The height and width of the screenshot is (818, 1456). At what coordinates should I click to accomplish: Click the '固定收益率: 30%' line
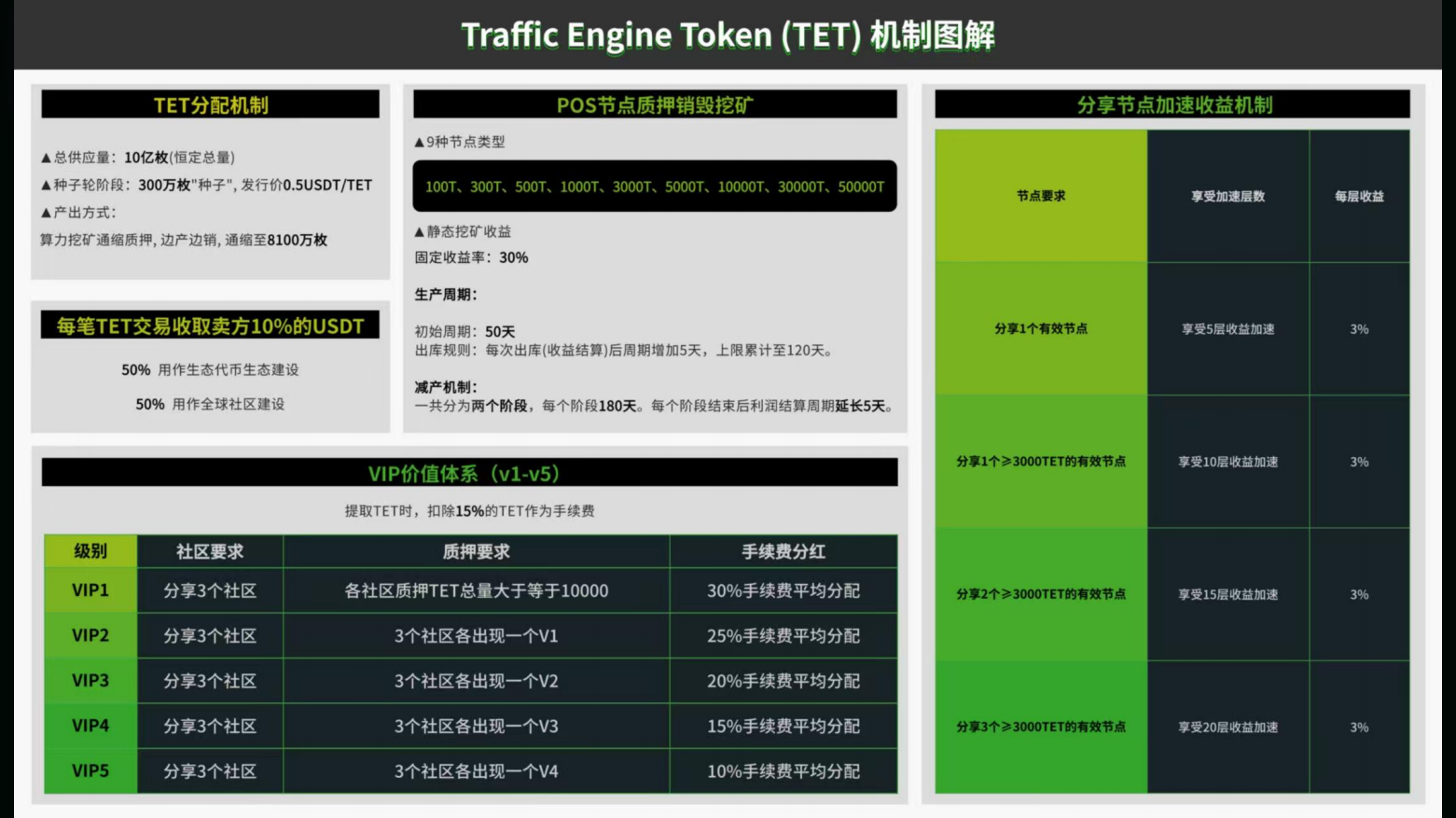[x=471, y=257]
